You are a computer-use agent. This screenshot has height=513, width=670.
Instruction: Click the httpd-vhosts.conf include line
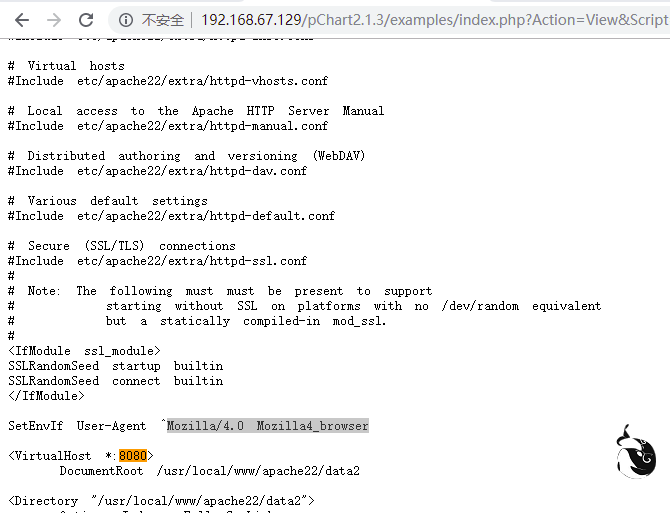click(x=167, y=81)
